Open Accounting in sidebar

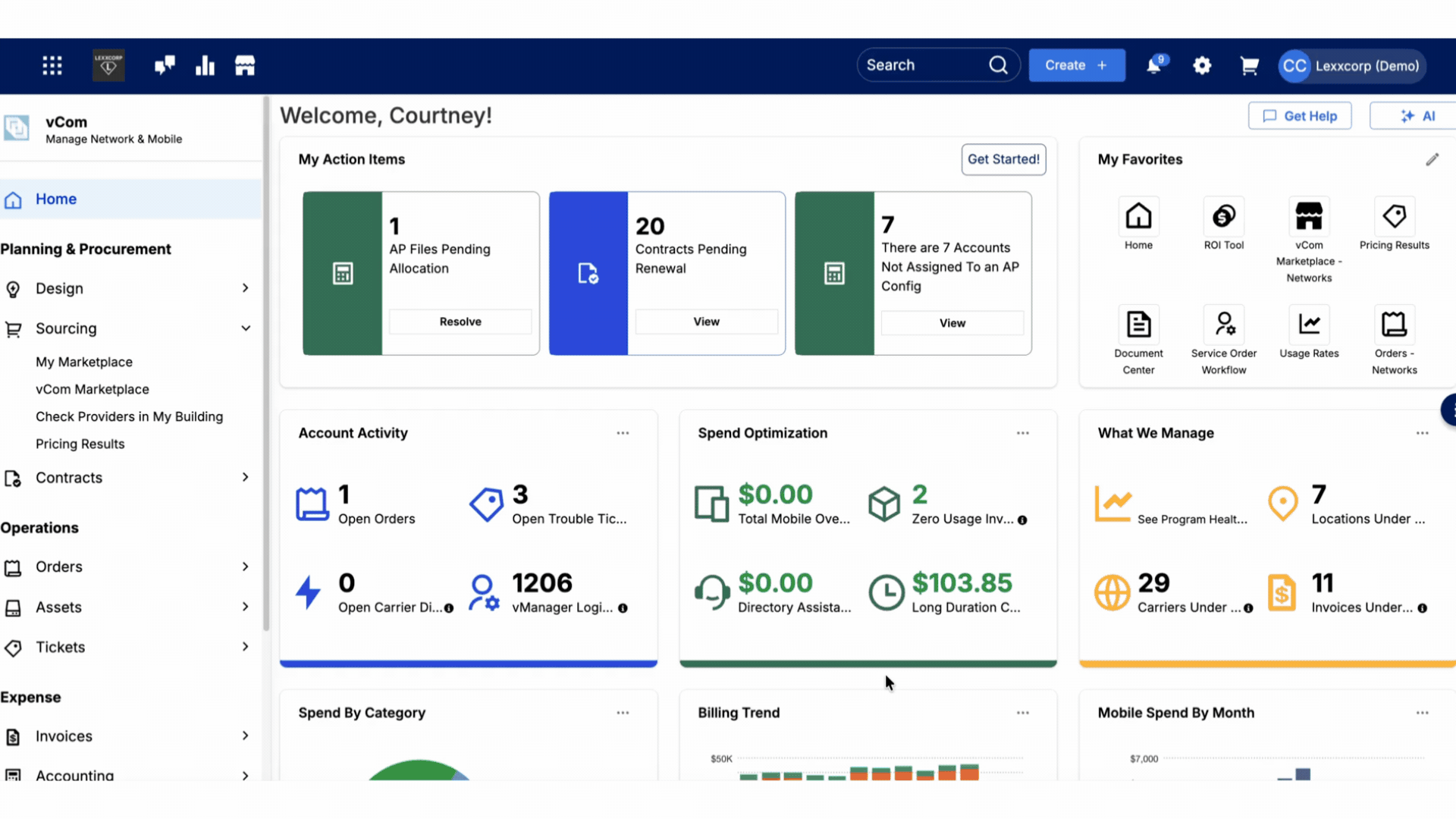pos(75,775)
